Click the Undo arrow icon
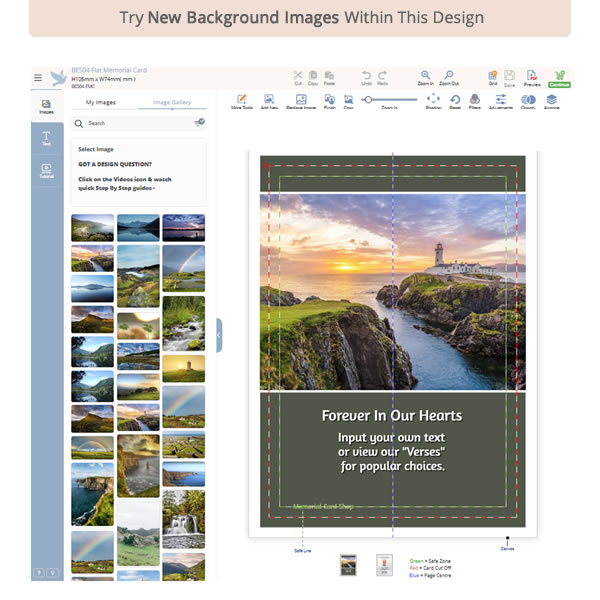This screenshot has width=600, height=600. point(367,76)
